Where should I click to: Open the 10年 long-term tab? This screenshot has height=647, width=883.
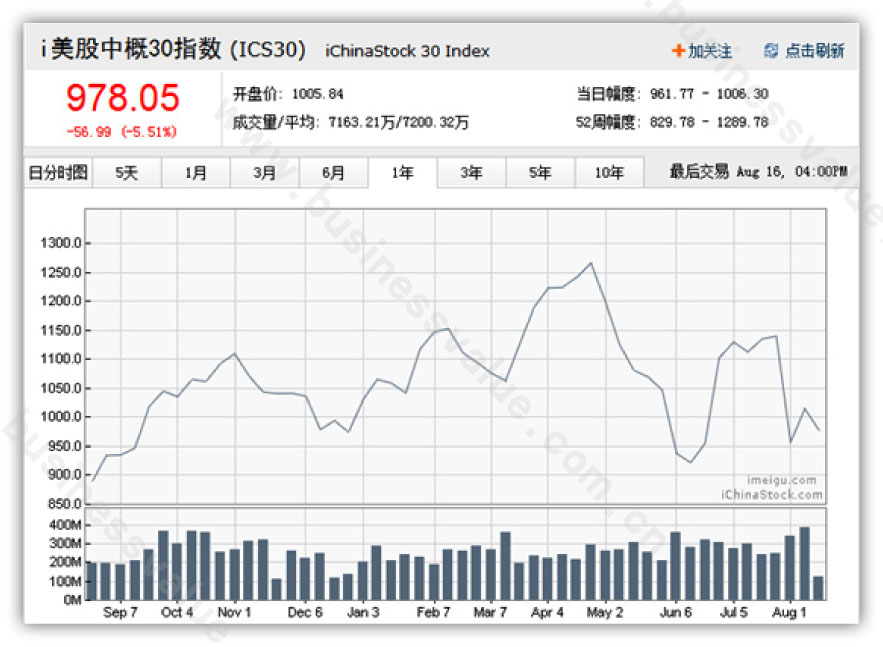click(609, 173)
